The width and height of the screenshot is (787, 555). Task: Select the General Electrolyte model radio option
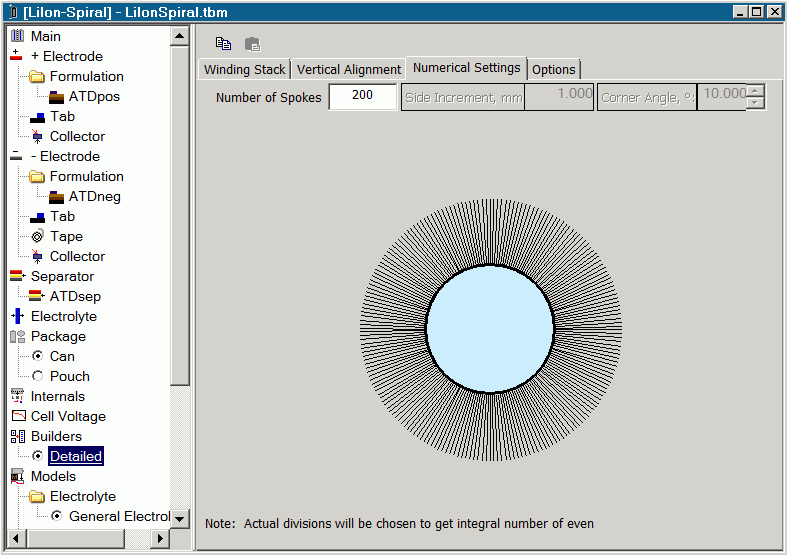click(57, 516)
